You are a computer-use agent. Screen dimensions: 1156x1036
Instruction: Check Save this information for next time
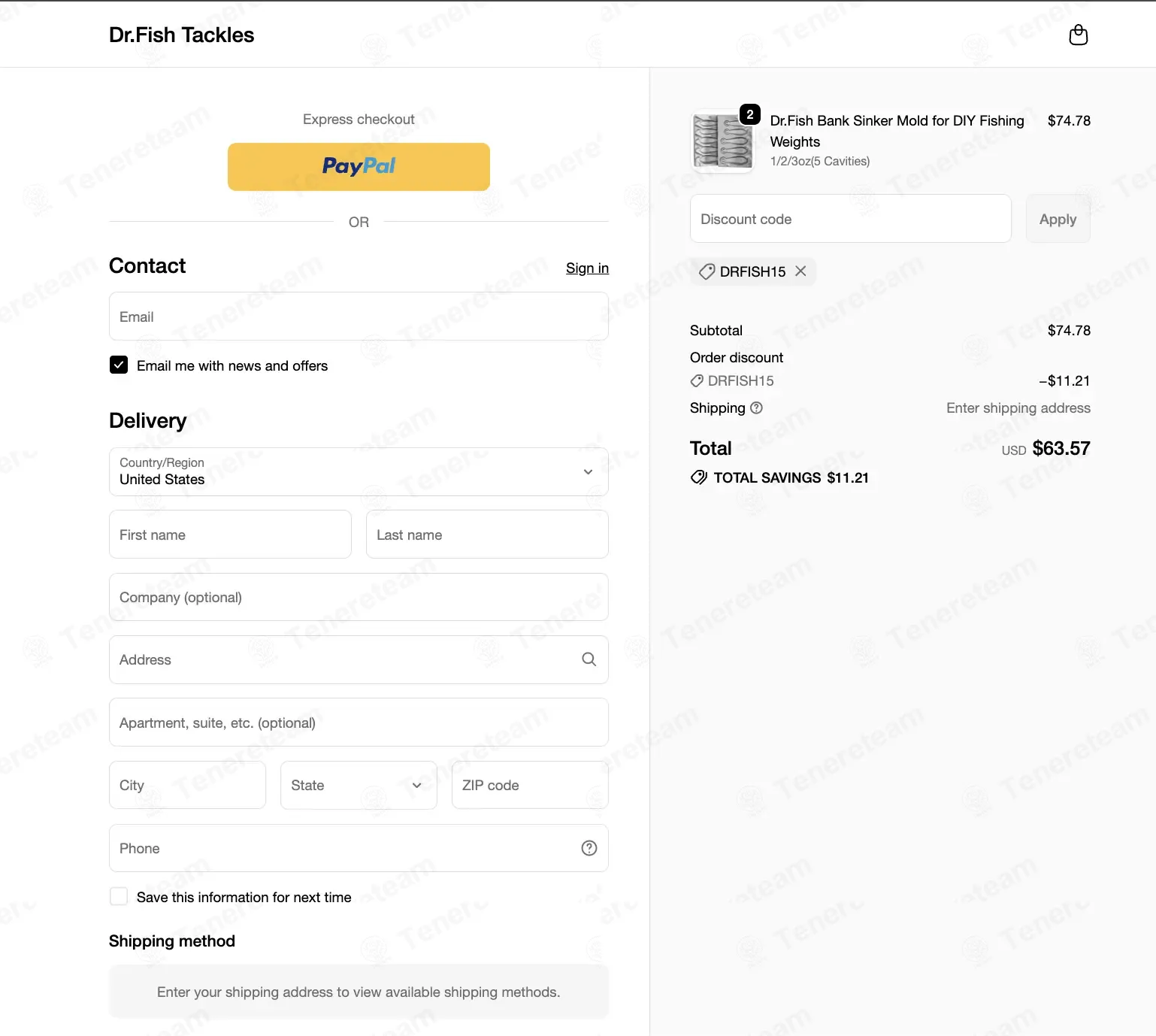coord(119,896)
